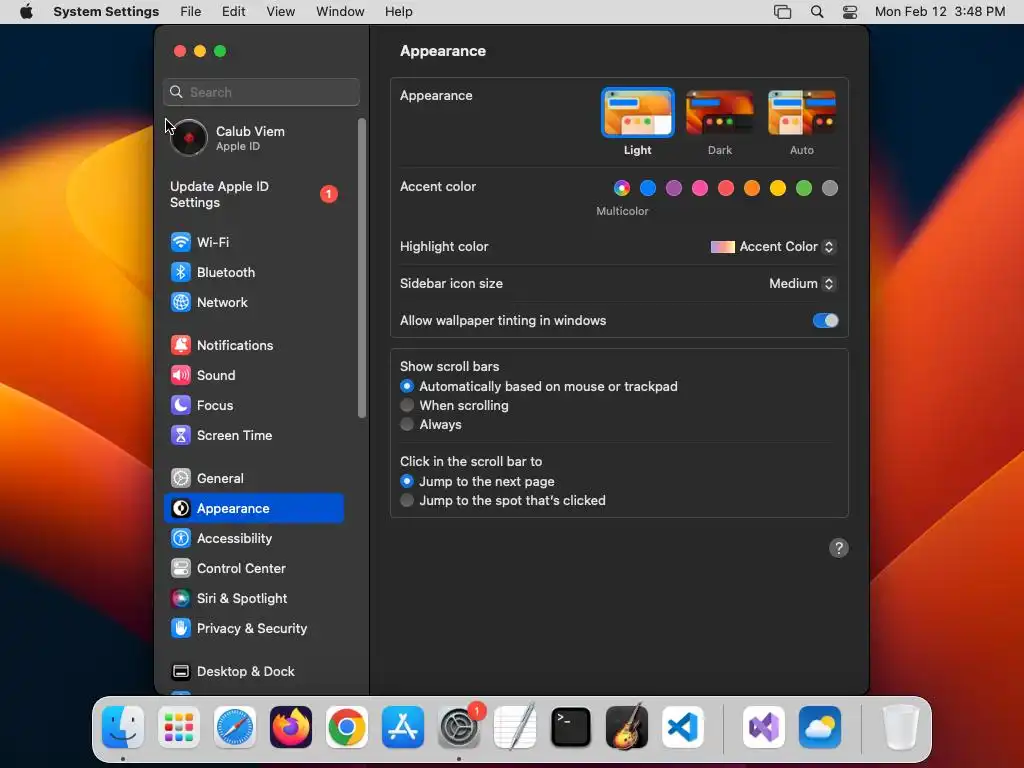
Task: Open the System Settings menu
Action: pos(106,12)
